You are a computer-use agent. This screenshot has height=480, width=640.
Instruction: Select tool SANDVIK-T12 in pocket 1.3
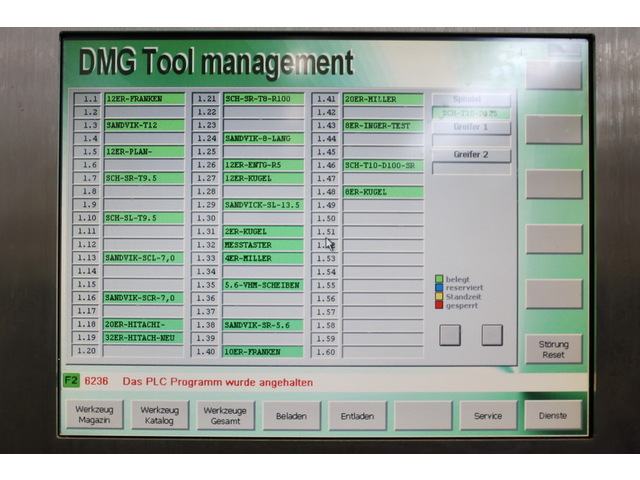(144, 125)
